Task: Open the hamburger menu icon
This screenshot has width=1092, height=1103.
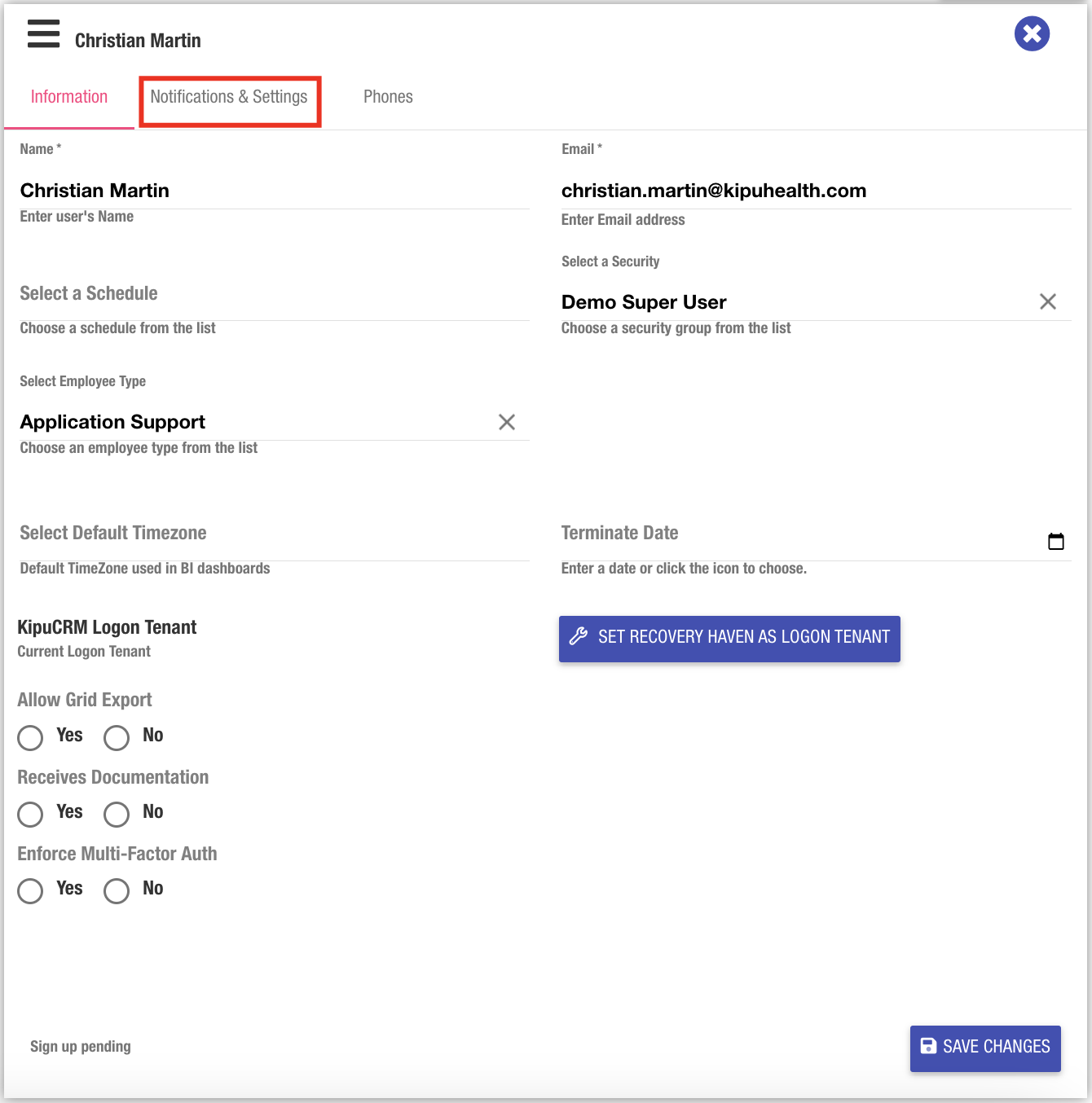Action: [44, 34]
